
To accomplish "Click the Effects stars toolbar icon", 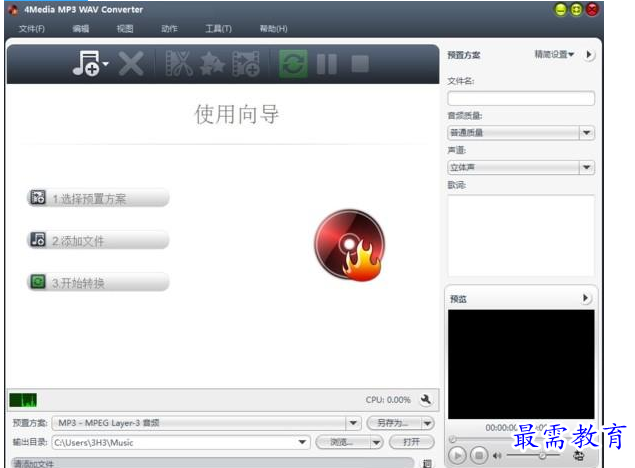I will [x=212, y=64].
